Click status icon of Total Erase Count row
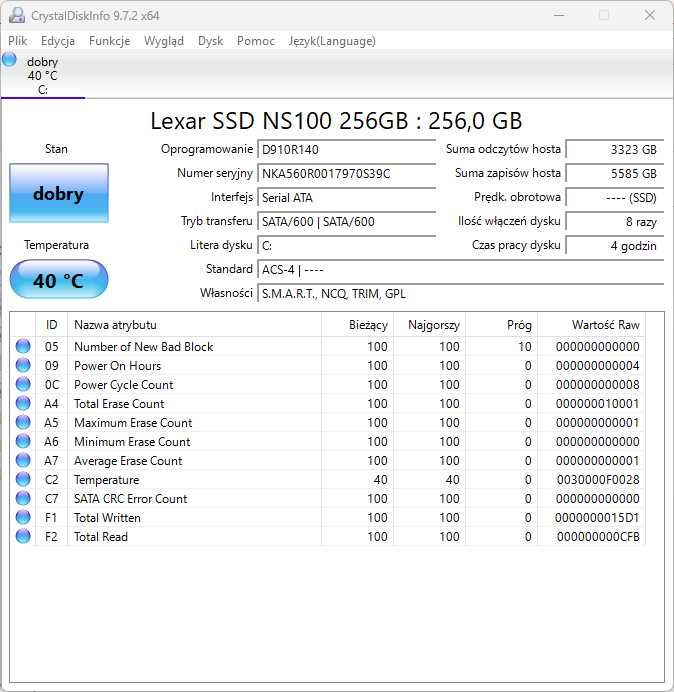 pos(23,403)
